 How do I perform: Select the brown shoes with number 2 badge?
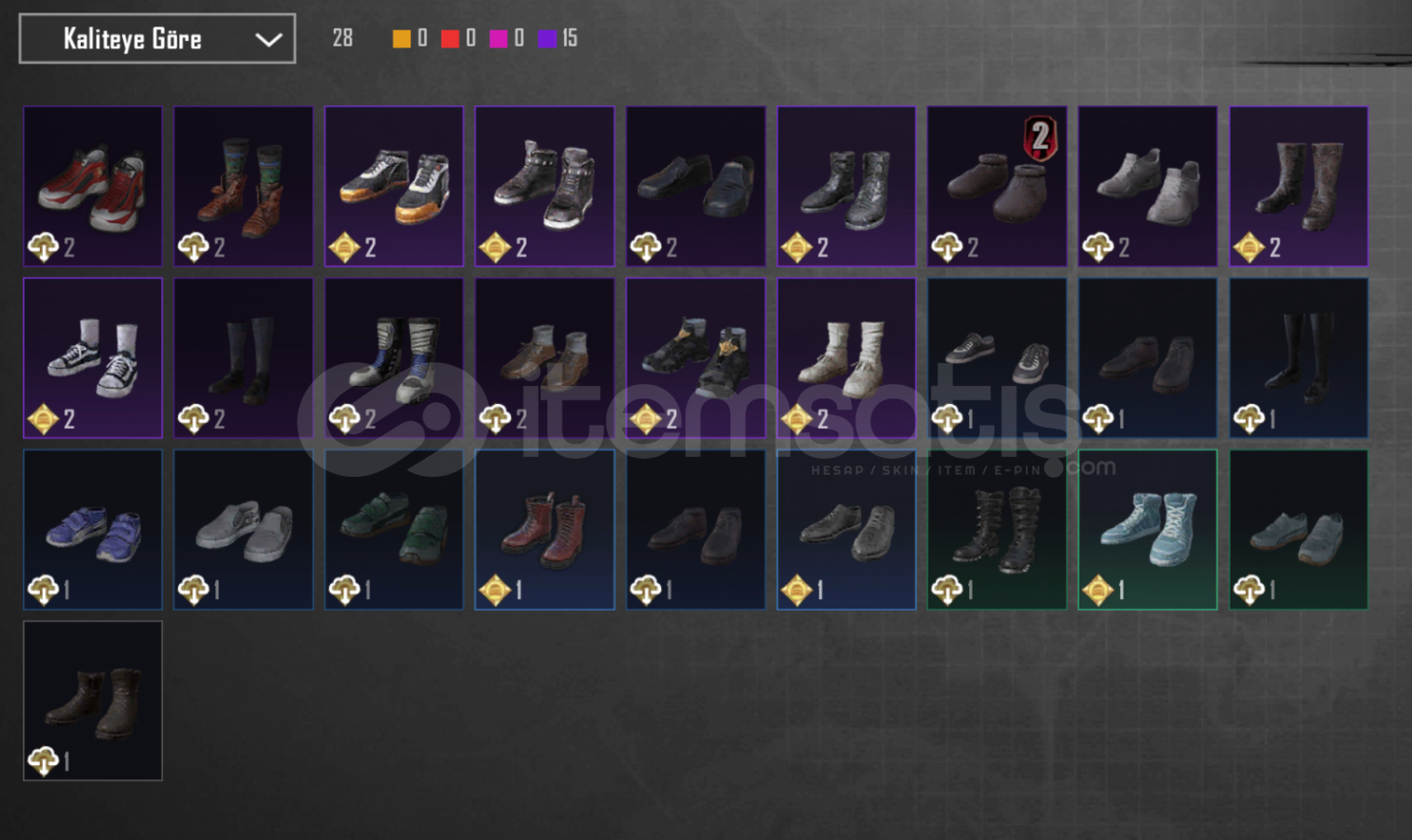998,186
